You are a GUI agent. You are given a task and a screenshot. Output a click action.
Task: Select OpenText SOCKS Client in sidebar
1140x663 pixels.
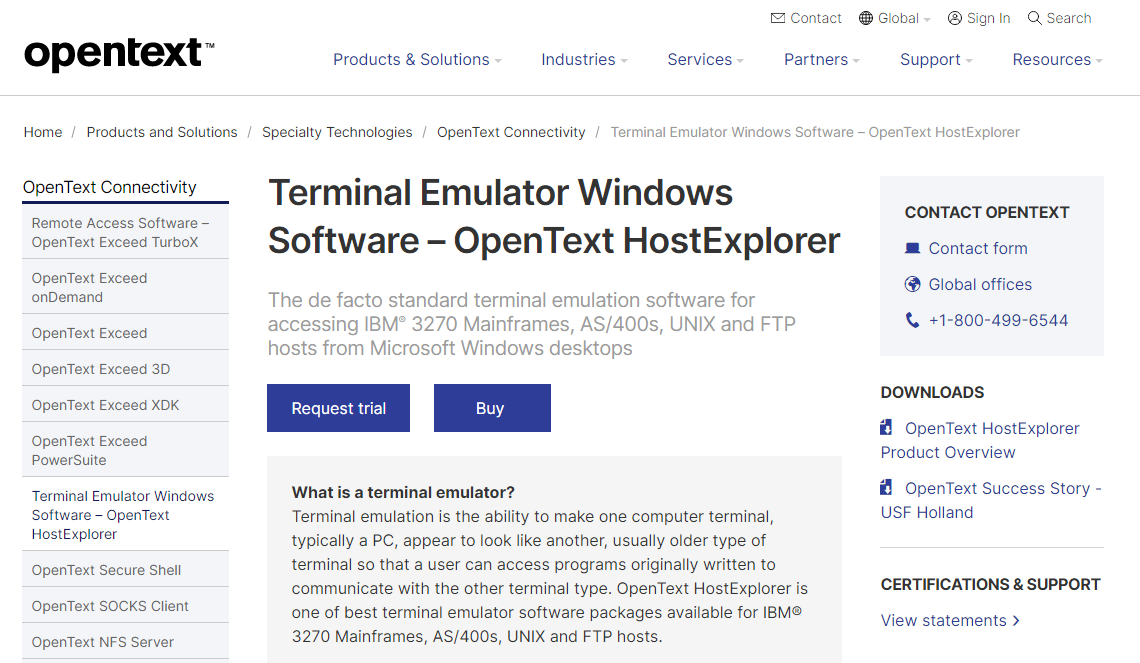pos(125,606)
